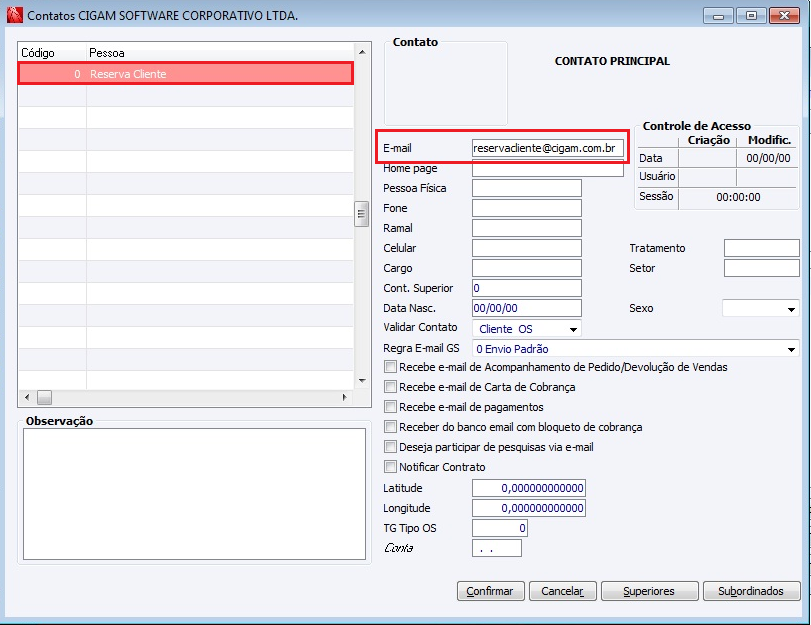Image resolution: width=811 pixels, height=625 pixels.
Task: Click into the E-mail field
Action: point(548,148)
